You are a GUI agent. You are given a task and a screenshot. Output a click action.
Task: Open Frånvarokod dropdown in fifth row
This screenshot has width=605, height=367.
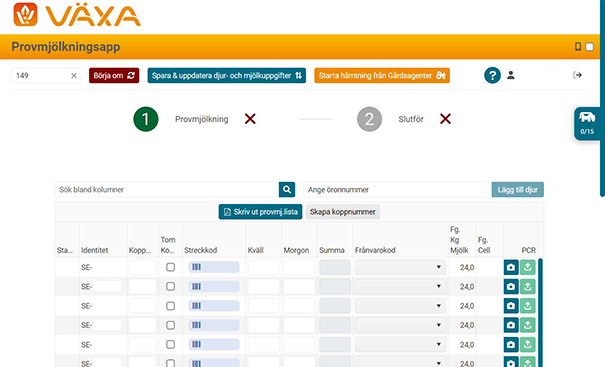(400, 344)
